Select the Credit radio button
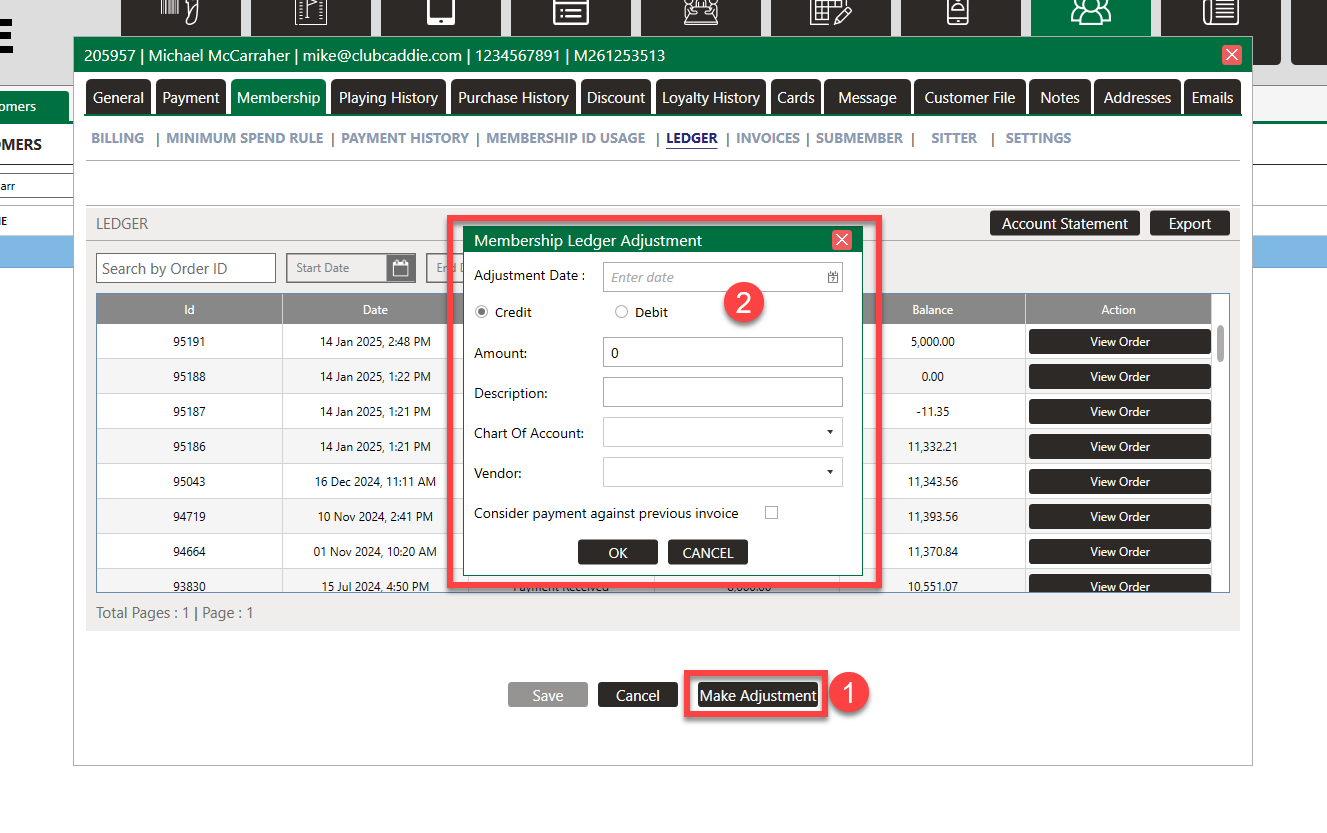The image size is (1327, 833). click(x=482, y=312)
